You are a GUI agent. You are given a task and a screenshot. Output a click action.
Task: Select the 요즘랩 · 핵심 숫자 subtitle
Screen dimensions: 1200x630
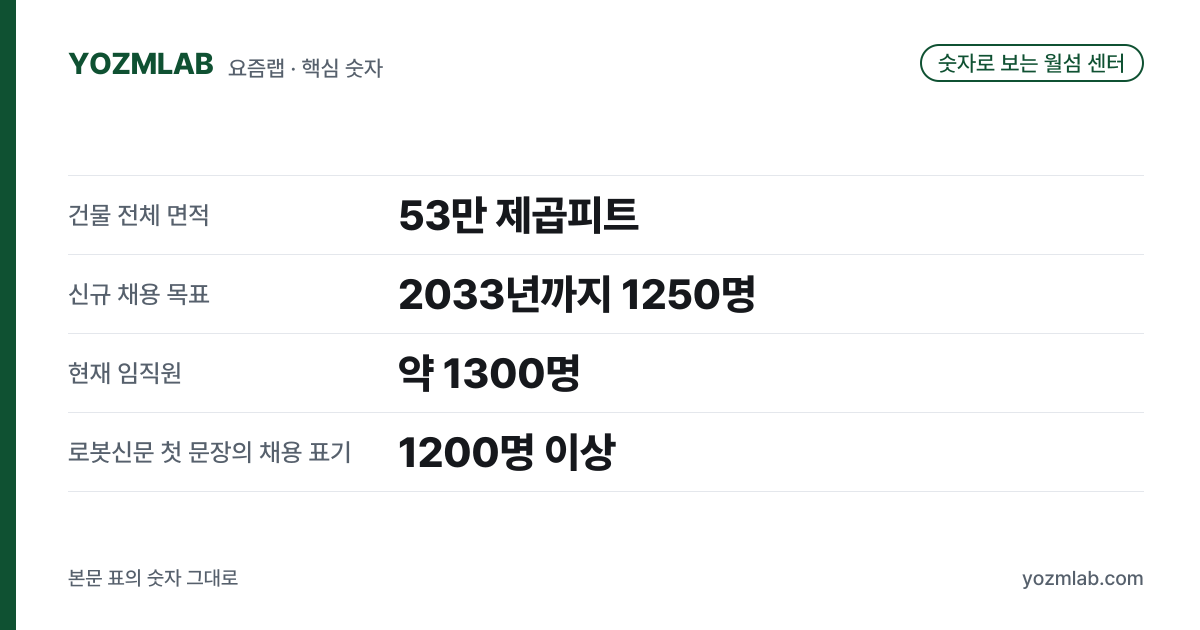point(305,68)
